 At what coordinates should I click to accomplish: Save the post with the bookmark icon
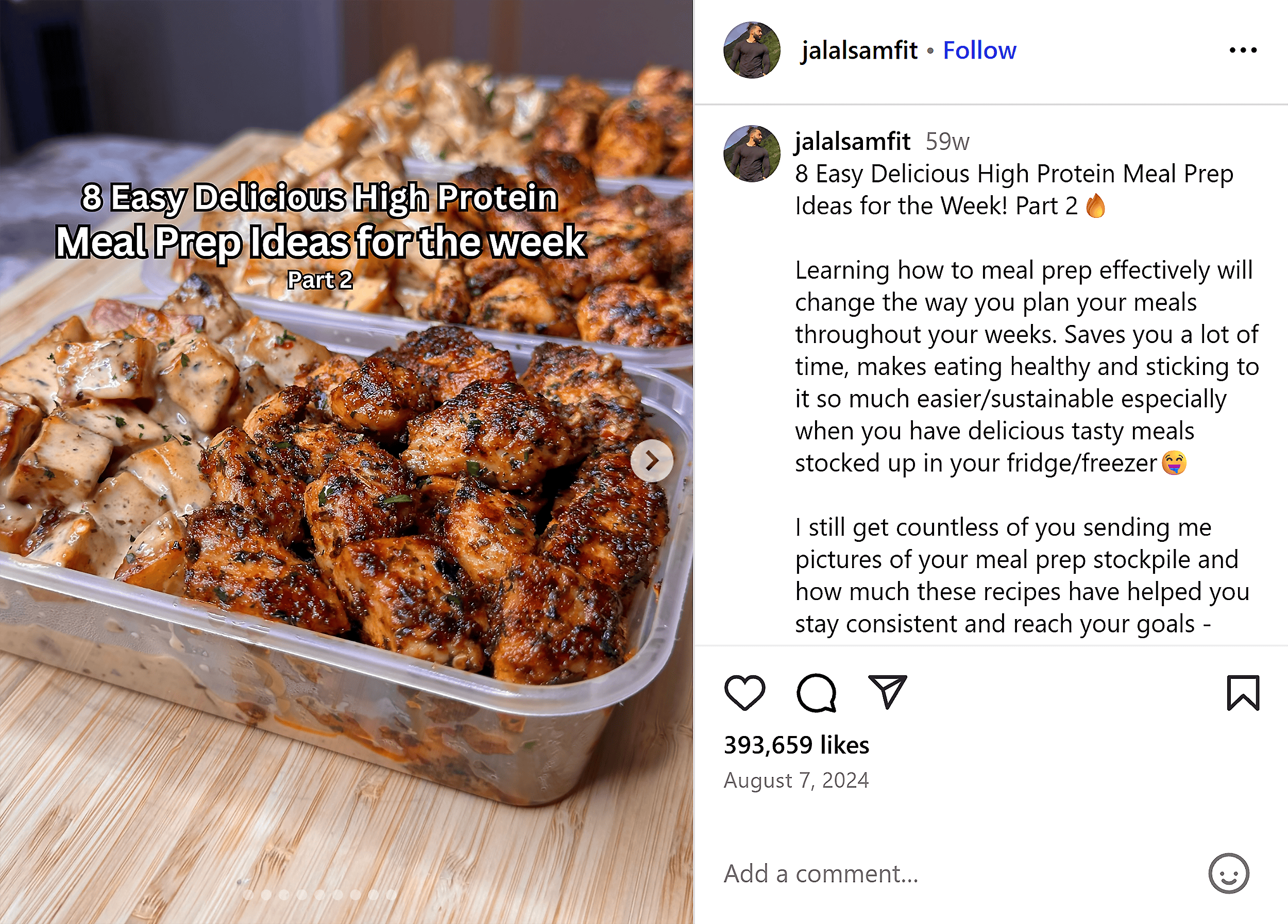(1243, 695)
